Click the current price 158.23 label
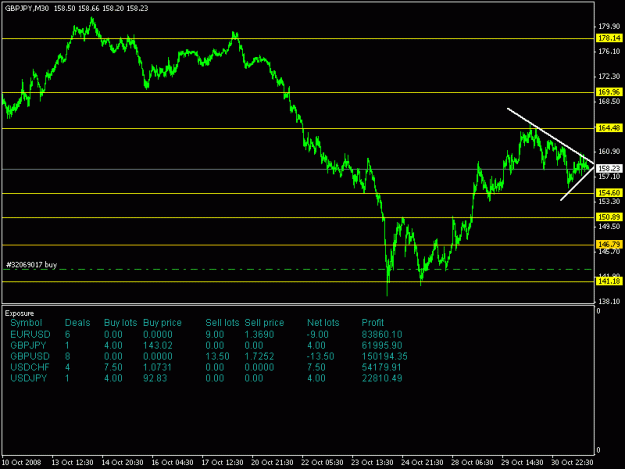The width and height of the screenshot is (625, 469). click(x=609, y=169)
